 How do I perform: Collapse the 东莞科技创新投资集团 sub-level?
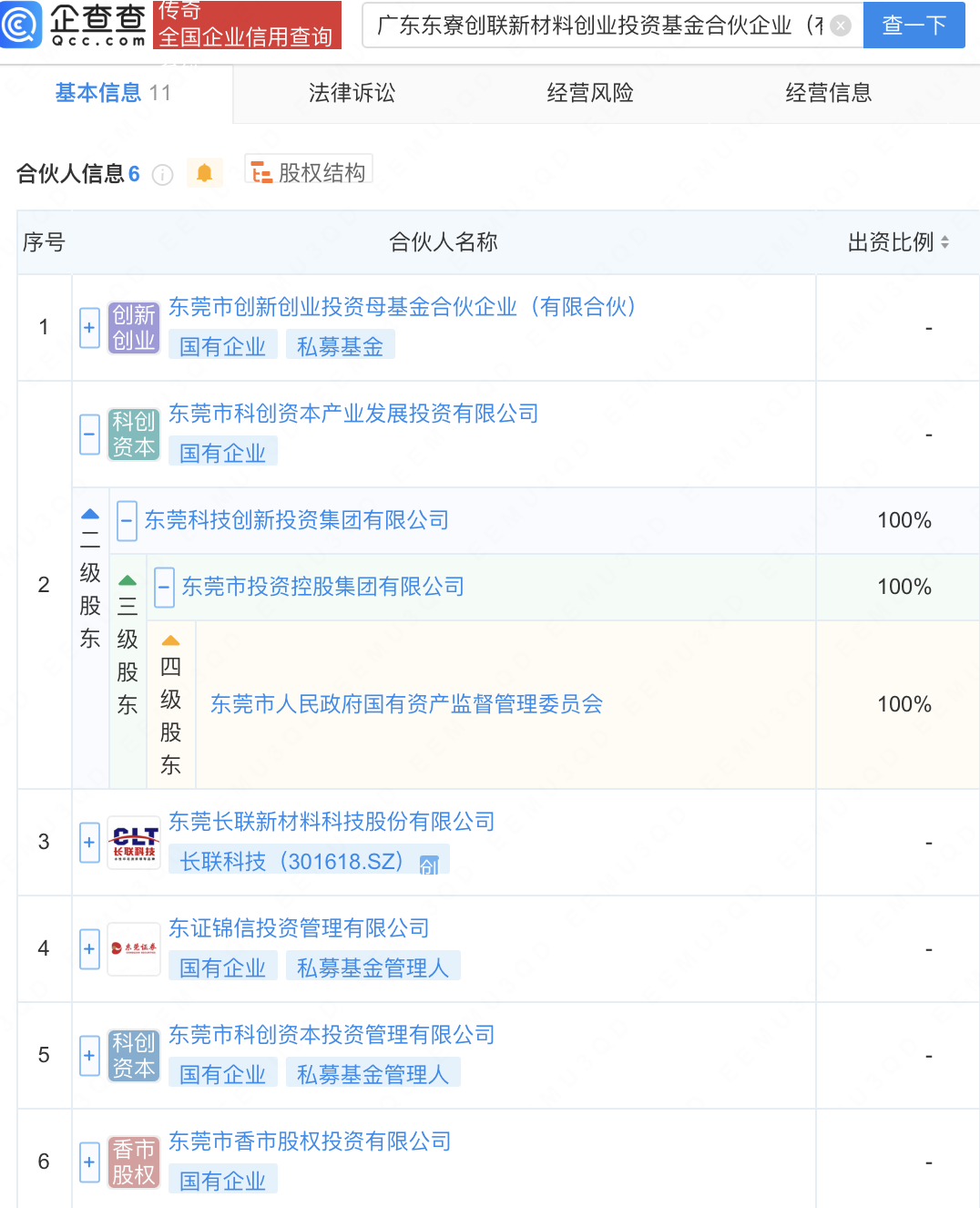[x=127, y=521]
